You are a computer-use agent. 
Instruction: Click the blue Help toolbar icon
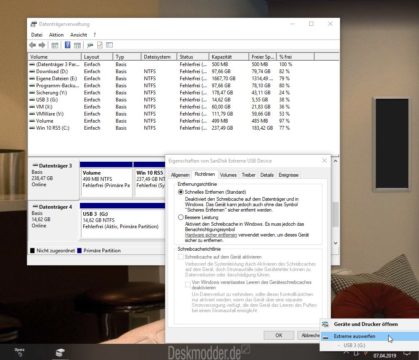pyautogui.click(x=67, y=45)
